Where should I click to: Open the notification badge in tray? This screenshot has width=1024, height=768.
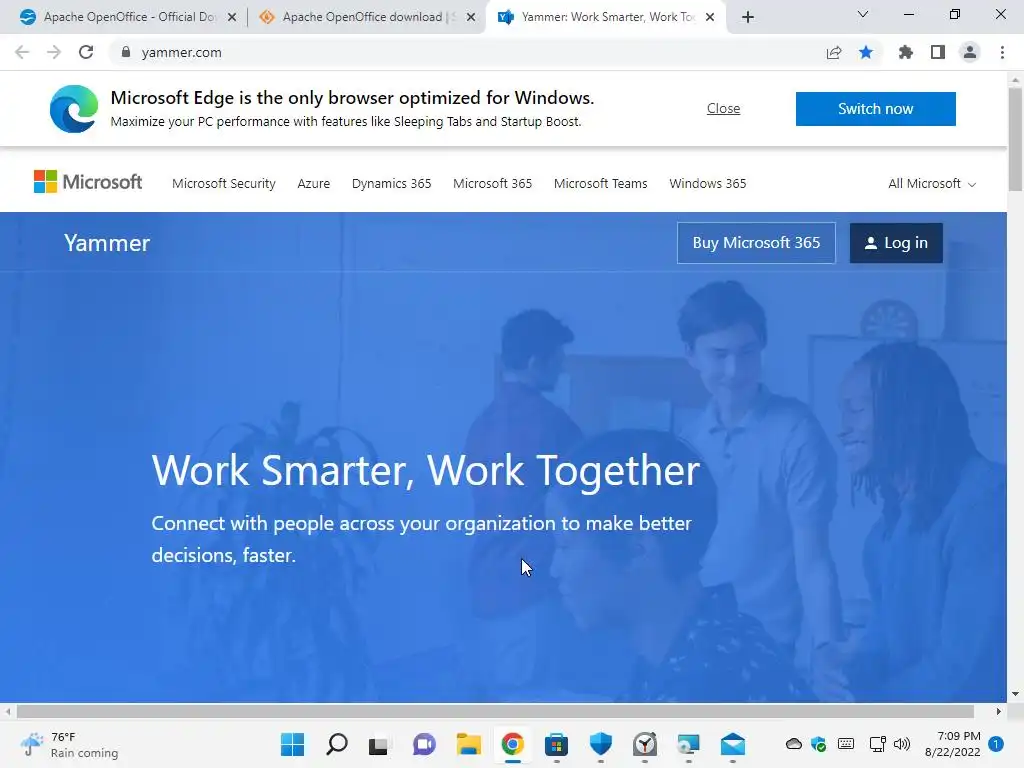coord(996,744)
